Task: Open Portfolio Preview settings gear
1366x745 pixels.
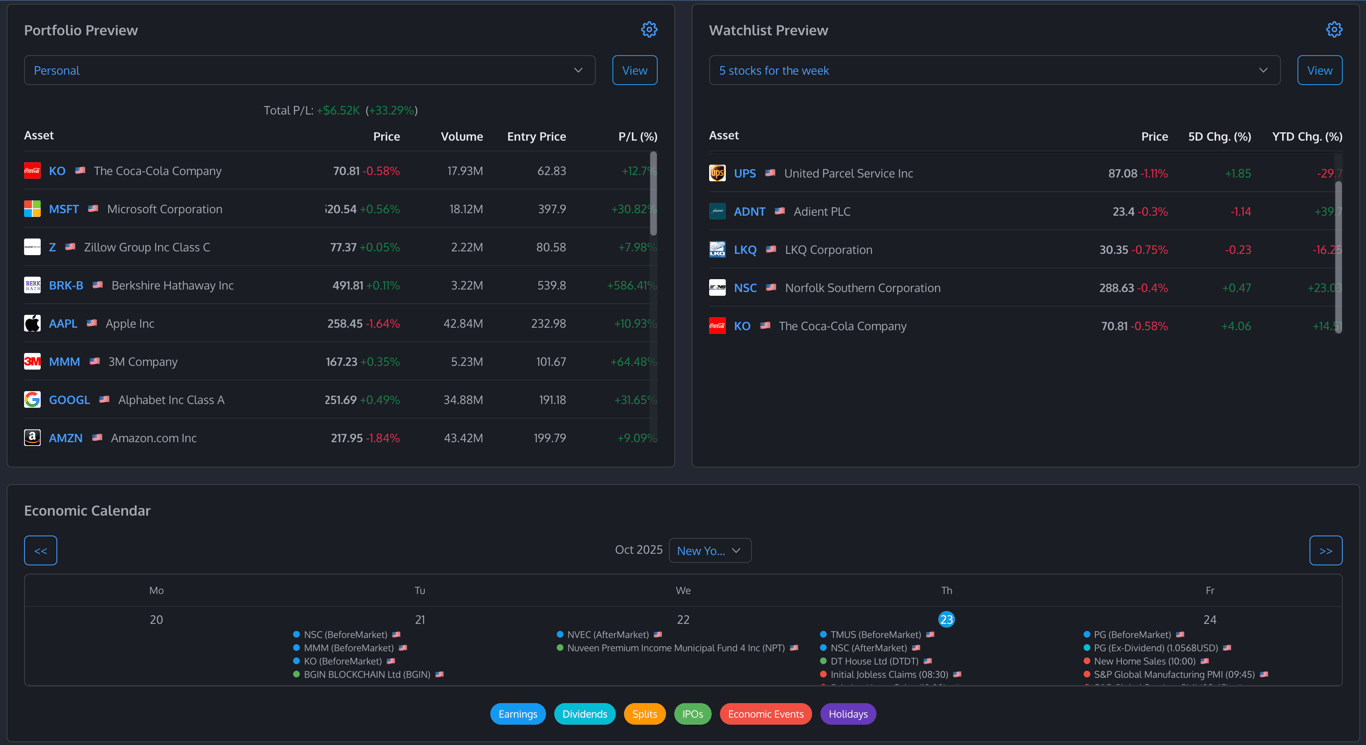Action: point(649,30)
